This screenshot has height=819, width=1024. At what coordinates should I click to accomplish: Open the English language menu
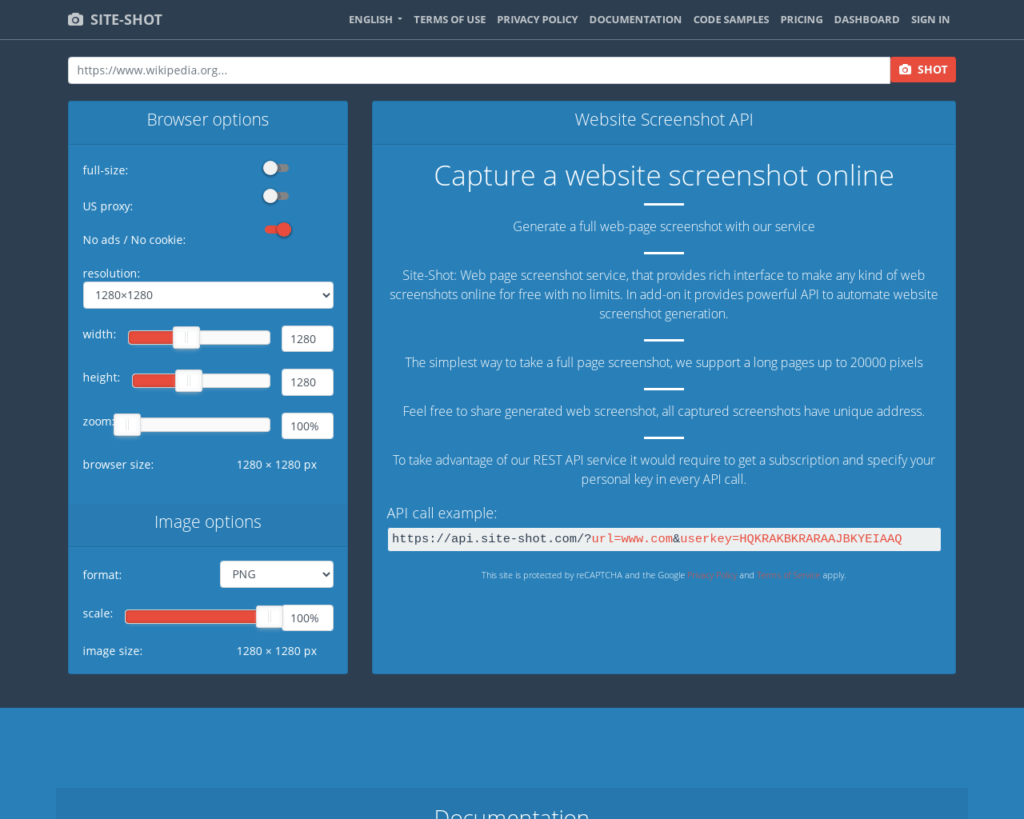[375, 19]
